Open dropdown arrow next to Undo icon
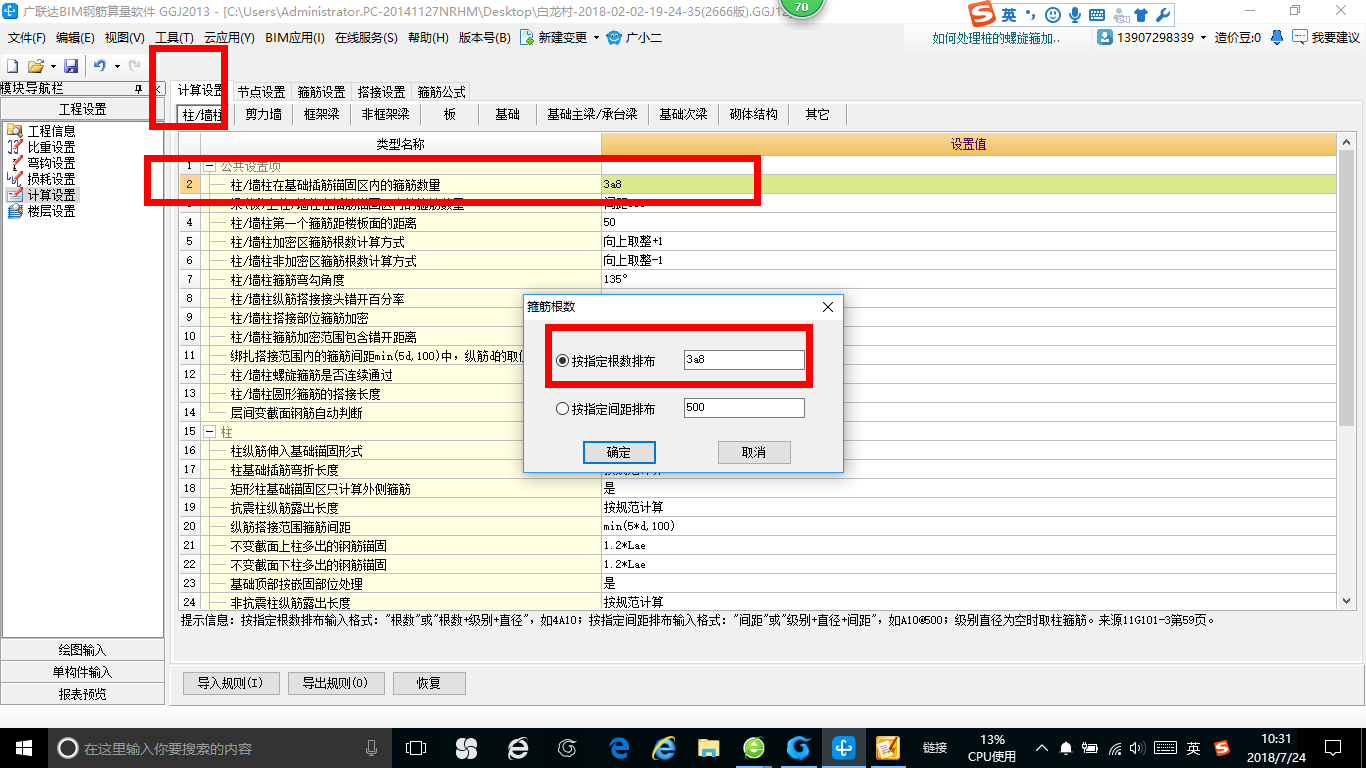 (117, 66)
